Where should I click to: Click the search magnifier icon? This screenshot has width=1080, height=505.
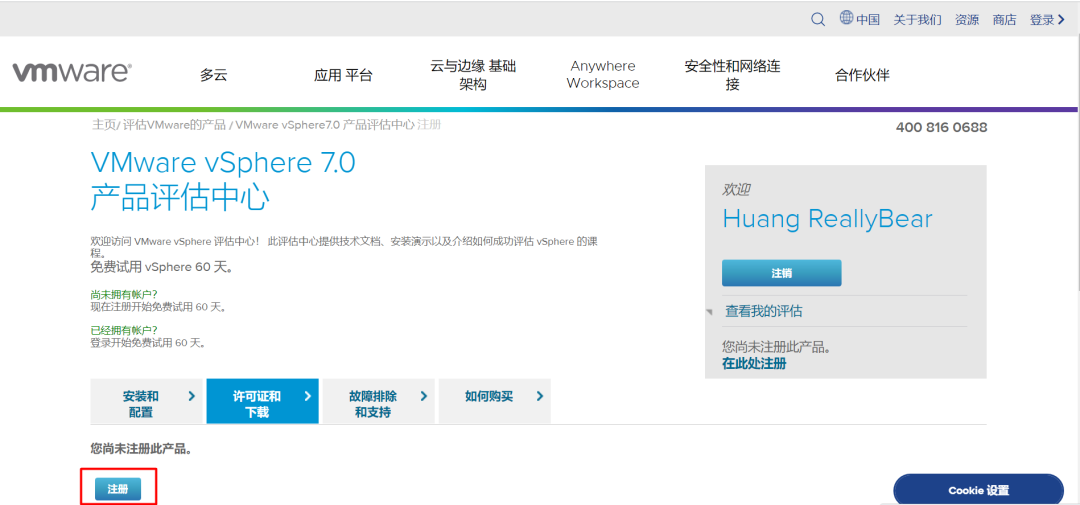pos(818,19)
